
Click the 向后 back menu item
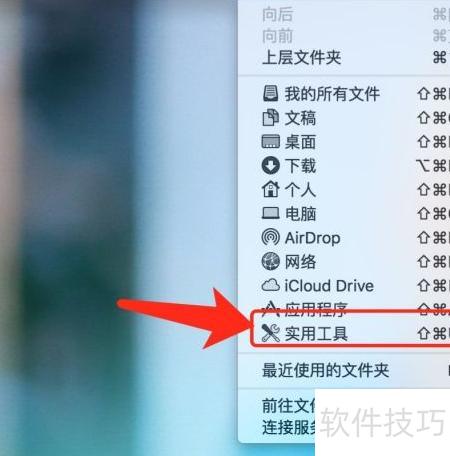point(344,15)
